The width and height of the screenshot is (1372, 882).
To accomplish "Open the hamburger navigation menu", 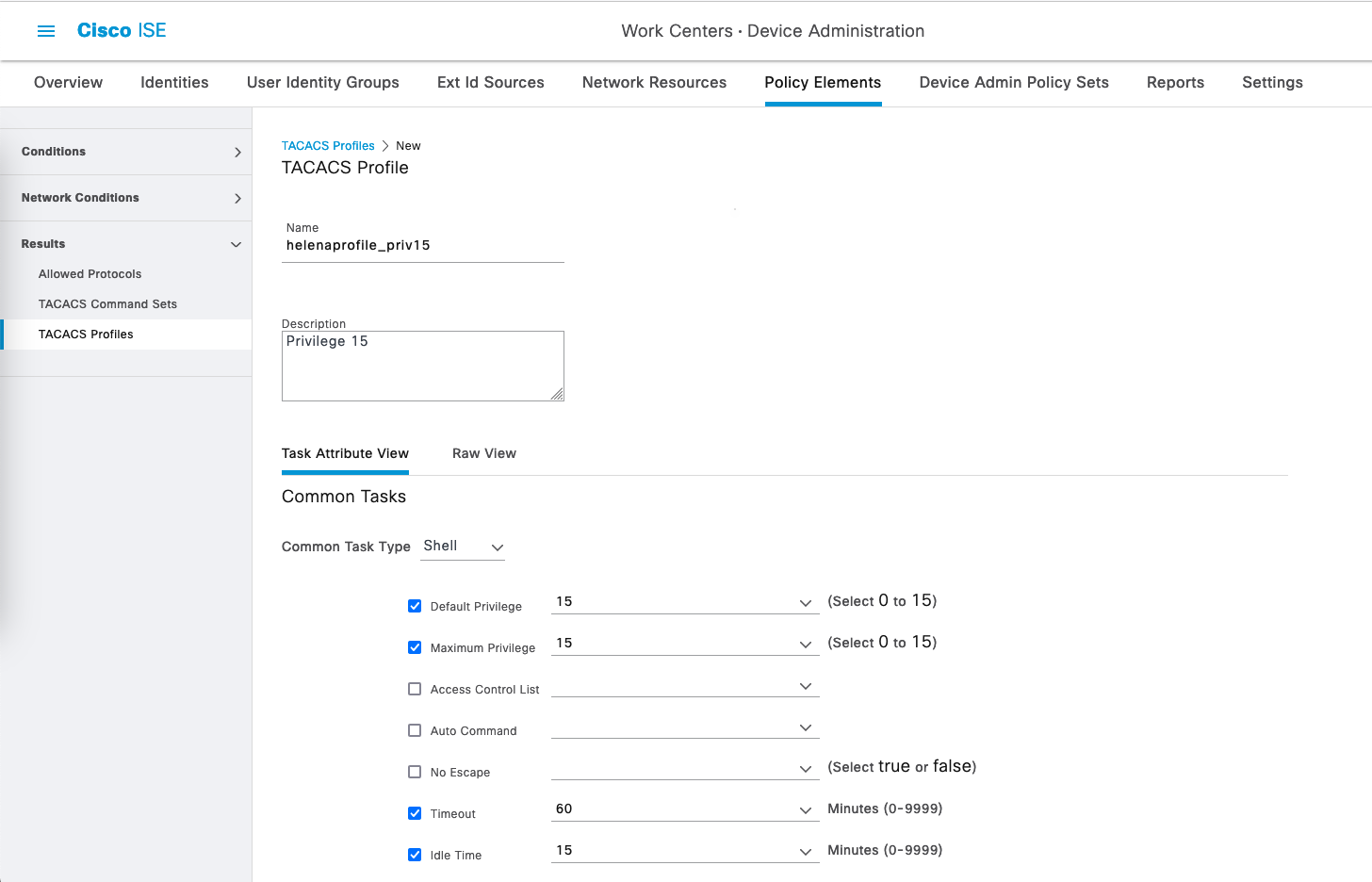I will (45, 31).
